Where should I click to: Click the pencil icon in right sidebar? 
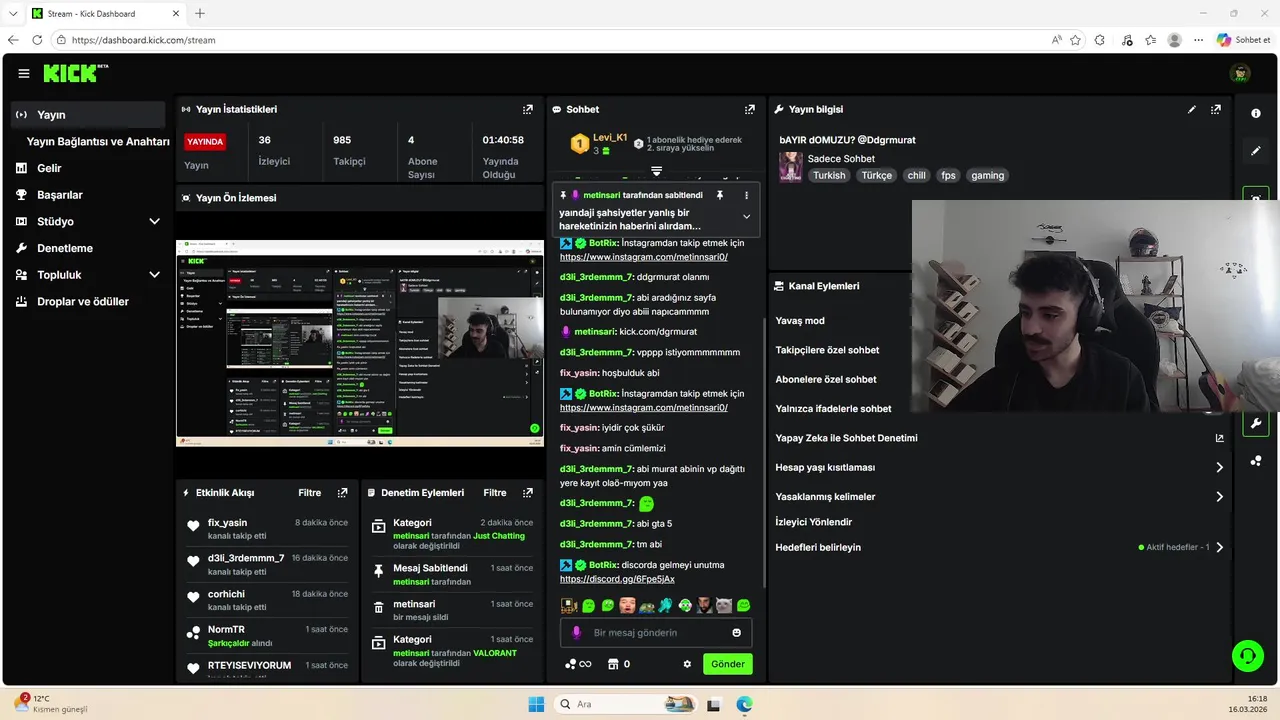point(1256,151)
